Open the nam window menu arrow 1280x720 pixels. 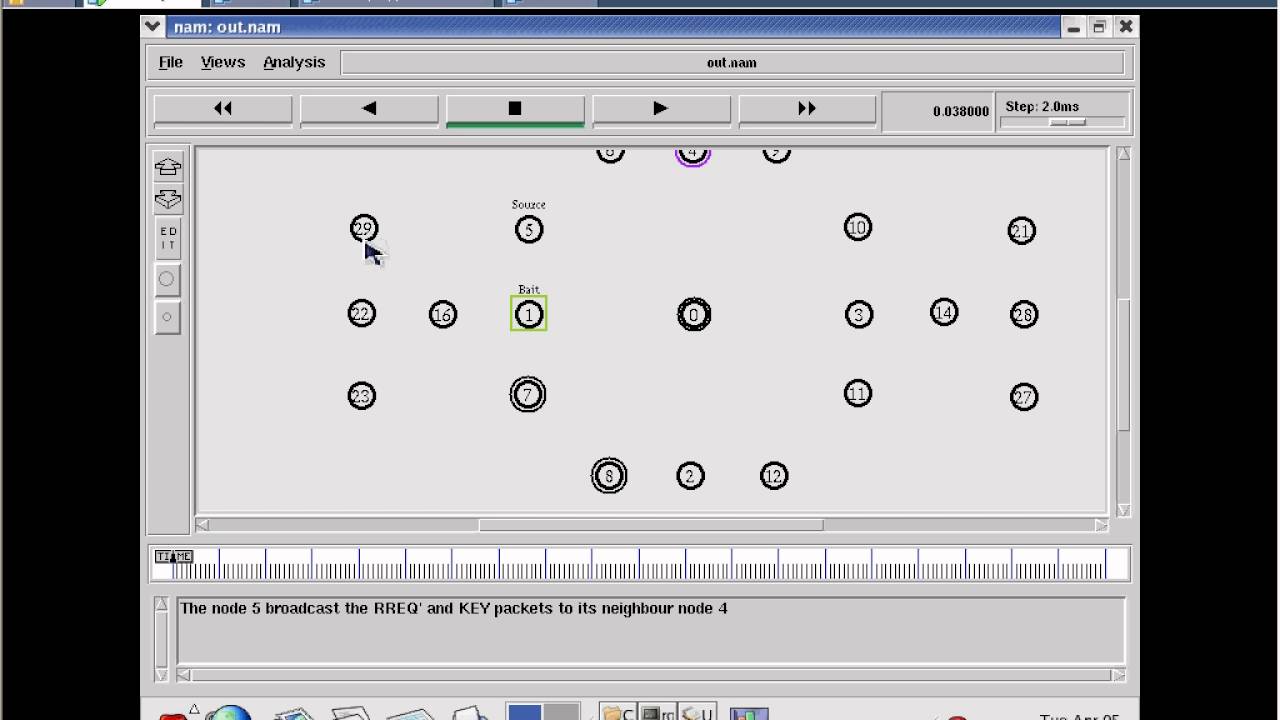(x=151, y=27)
